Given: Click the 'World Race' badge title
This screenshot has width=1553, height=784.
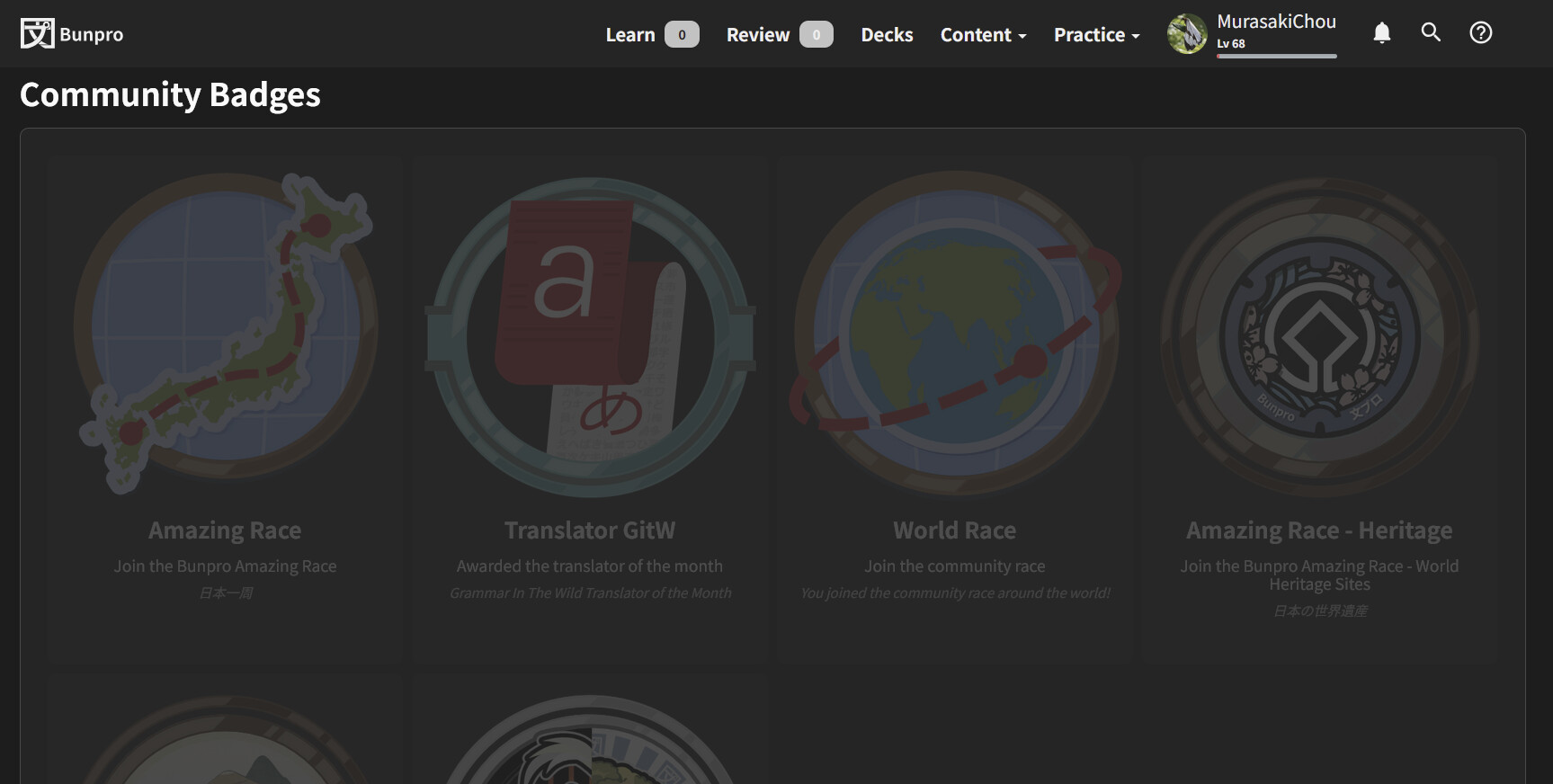Looking at the screenshot, I should point(955,530).
